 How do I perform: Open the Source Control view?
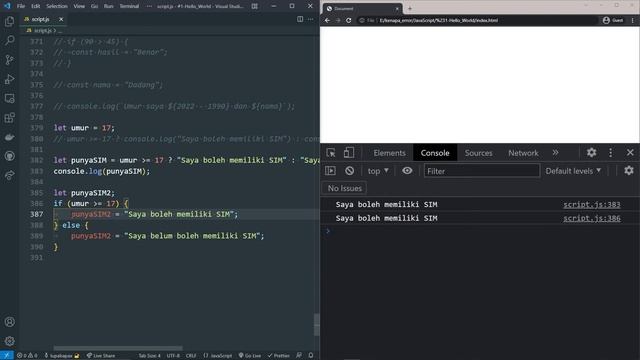pos(9,60)
